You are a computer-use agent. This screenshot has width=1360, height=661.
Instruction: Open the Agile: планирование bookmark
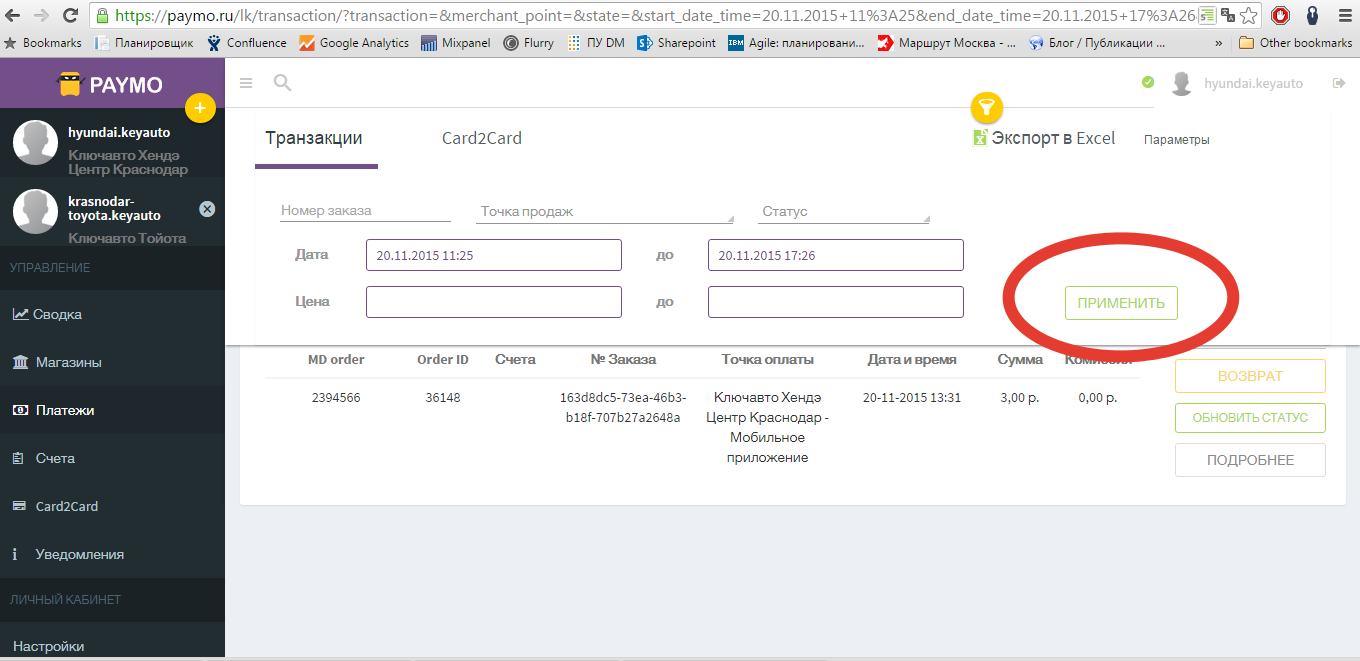point(797,43)
